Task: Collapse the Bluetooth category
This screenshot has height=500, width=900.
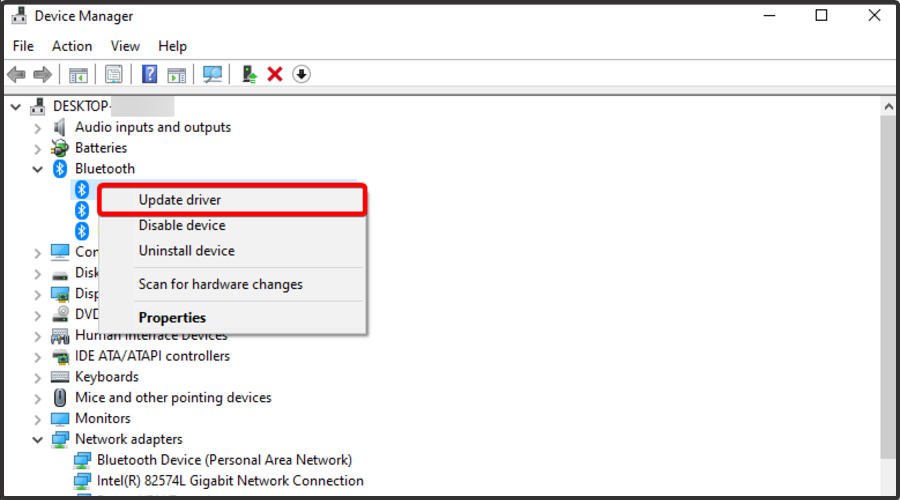Action: pos(38,169)
